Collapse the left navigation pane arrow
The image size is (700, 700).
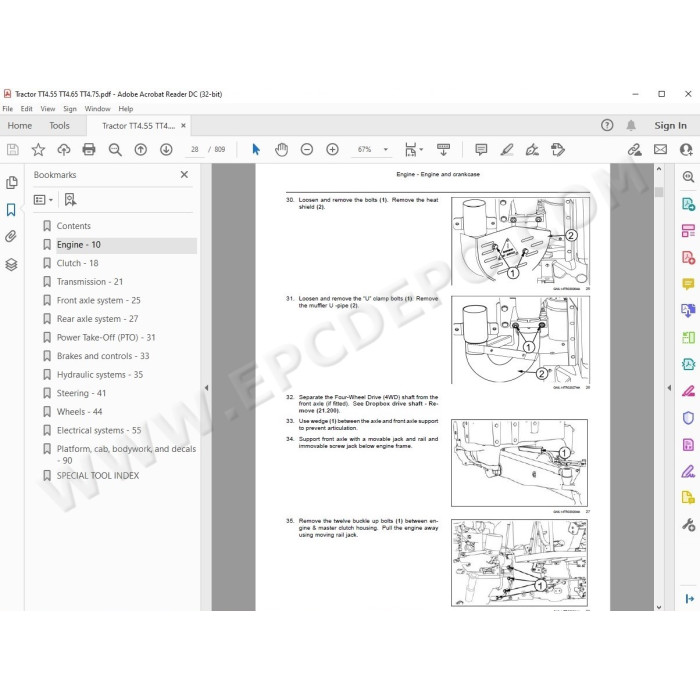click(206, 388)
